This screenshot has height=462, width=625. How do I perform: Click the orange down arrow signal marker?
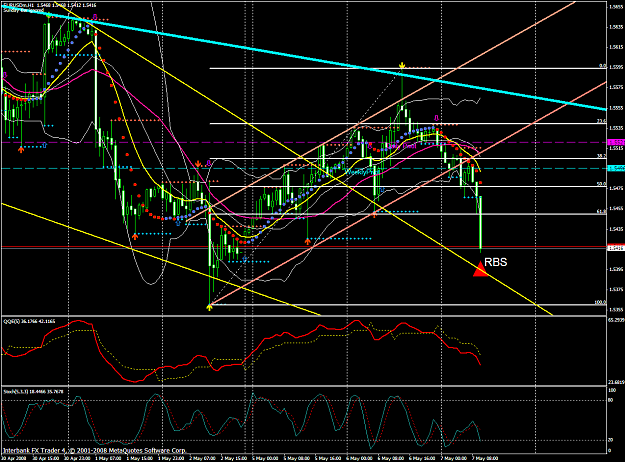198,163
